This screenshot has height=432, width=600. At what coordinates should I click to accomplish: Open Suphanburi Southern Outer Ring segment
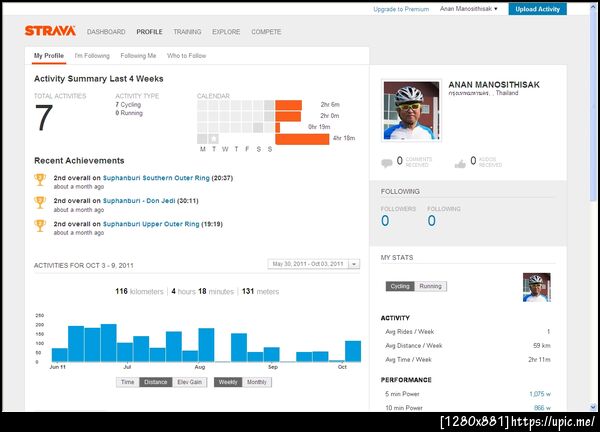156,178
